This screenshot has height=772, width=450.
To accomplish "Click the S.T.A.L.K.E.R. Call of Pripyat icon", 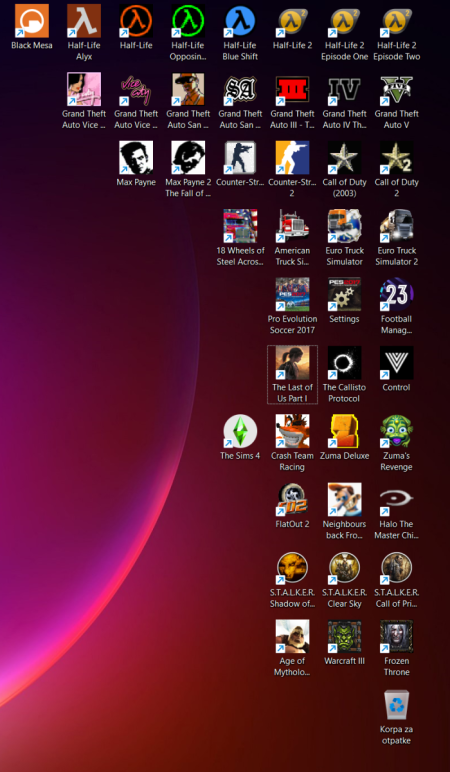I will pyautogui.click(x=397, y=568).
